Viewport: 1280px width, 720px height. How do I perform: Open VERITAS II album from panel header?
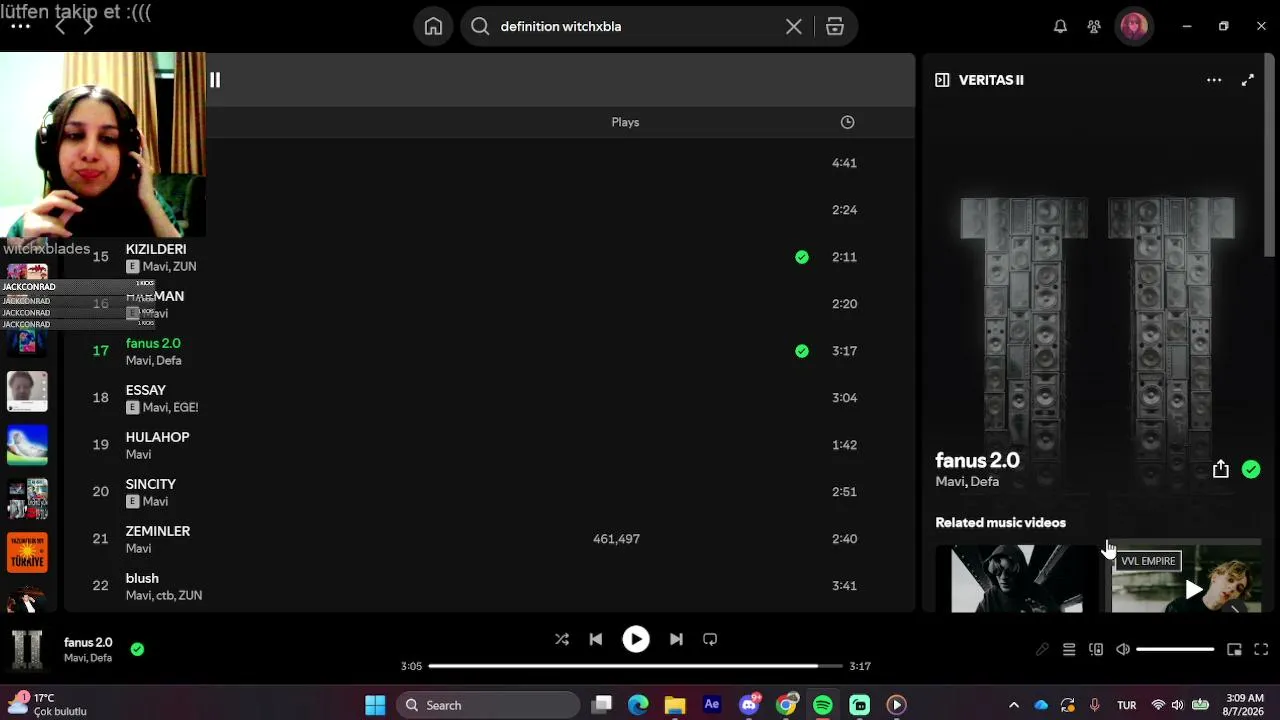(x=991, y=80)
